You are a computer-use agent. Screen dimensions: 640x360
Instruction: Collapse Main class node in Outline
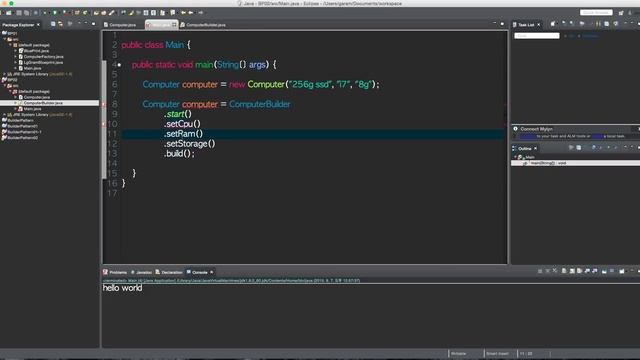click(x=516, y=157)
